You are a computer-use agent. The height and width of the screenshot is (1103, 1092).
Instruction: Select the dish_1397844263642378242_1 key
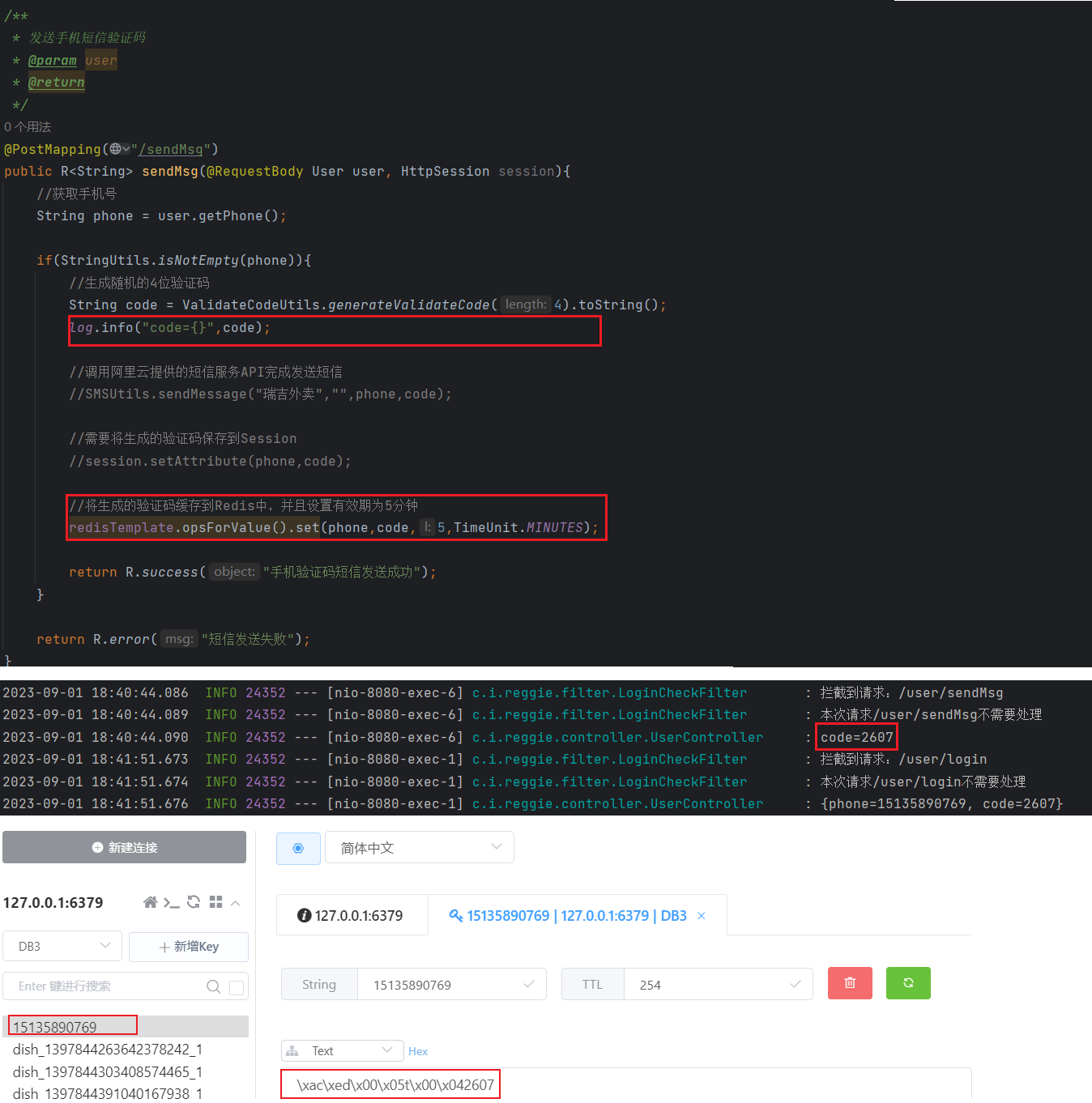pos(108,1050)
